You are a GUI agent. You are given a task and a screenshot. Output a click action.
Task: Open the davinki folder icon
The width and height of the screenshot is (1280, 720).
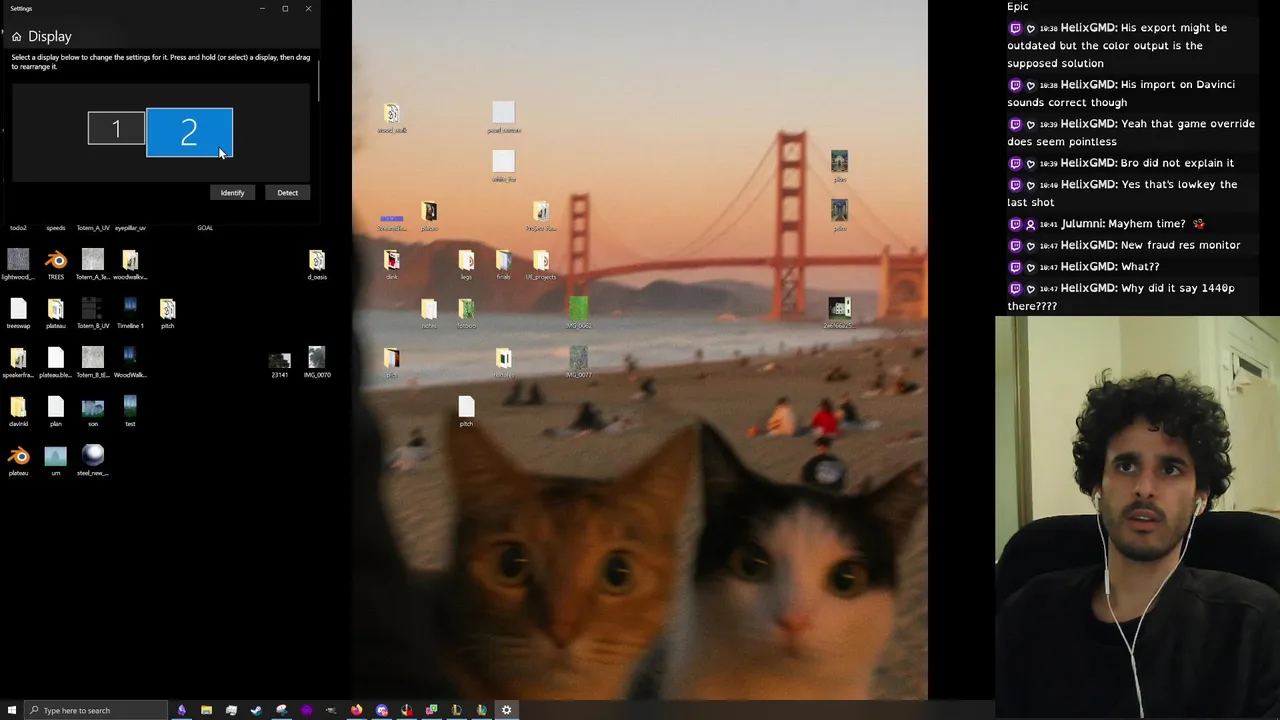tap(18, 407)
